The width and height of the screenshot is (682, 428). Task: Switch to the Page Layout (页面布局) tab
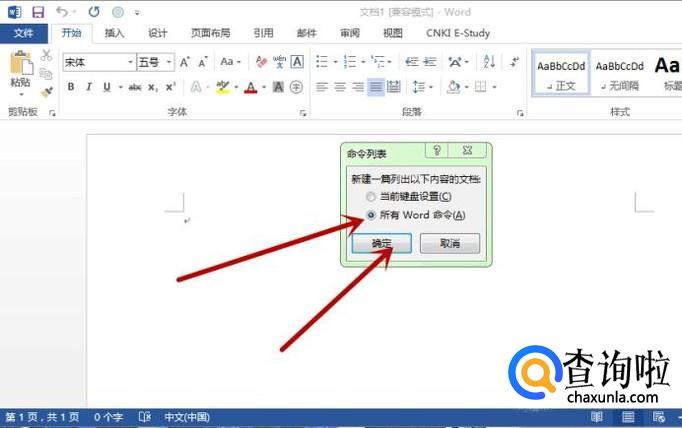pyautogui.click(x=211, y=33)
